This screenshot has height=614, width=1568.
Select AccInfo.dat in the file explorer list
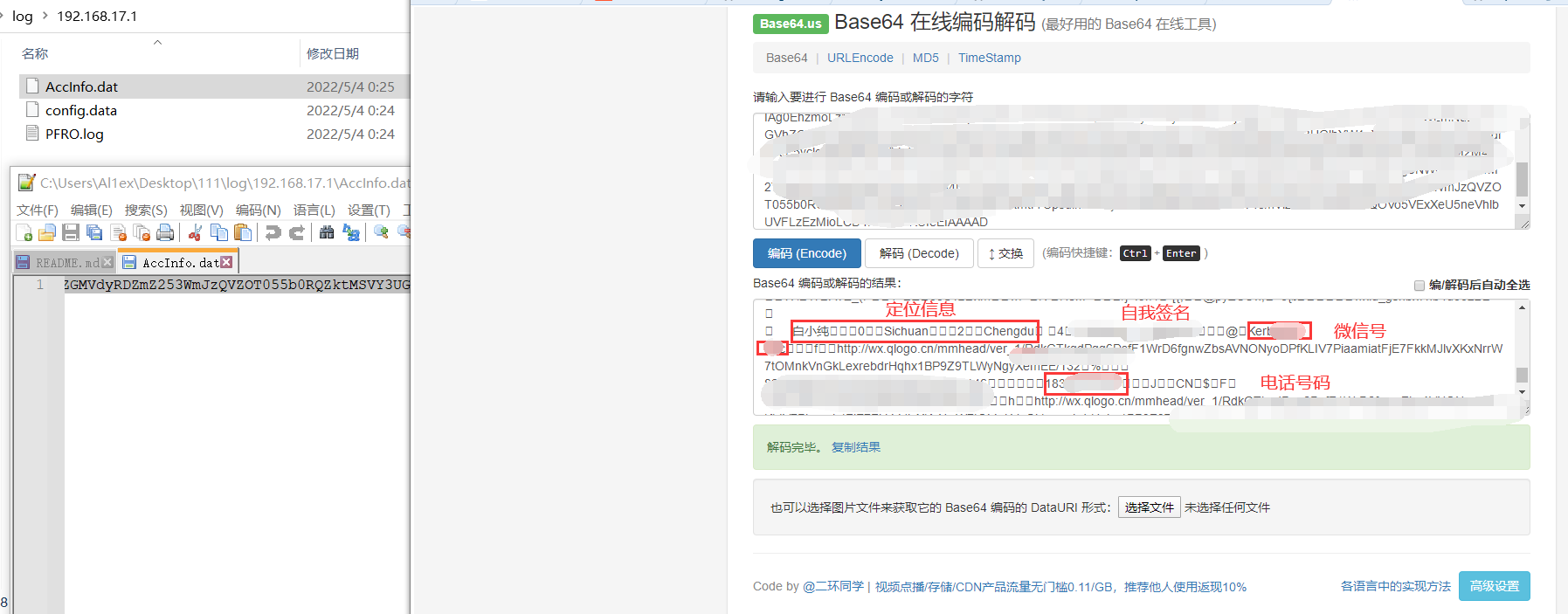click(81, 86)
